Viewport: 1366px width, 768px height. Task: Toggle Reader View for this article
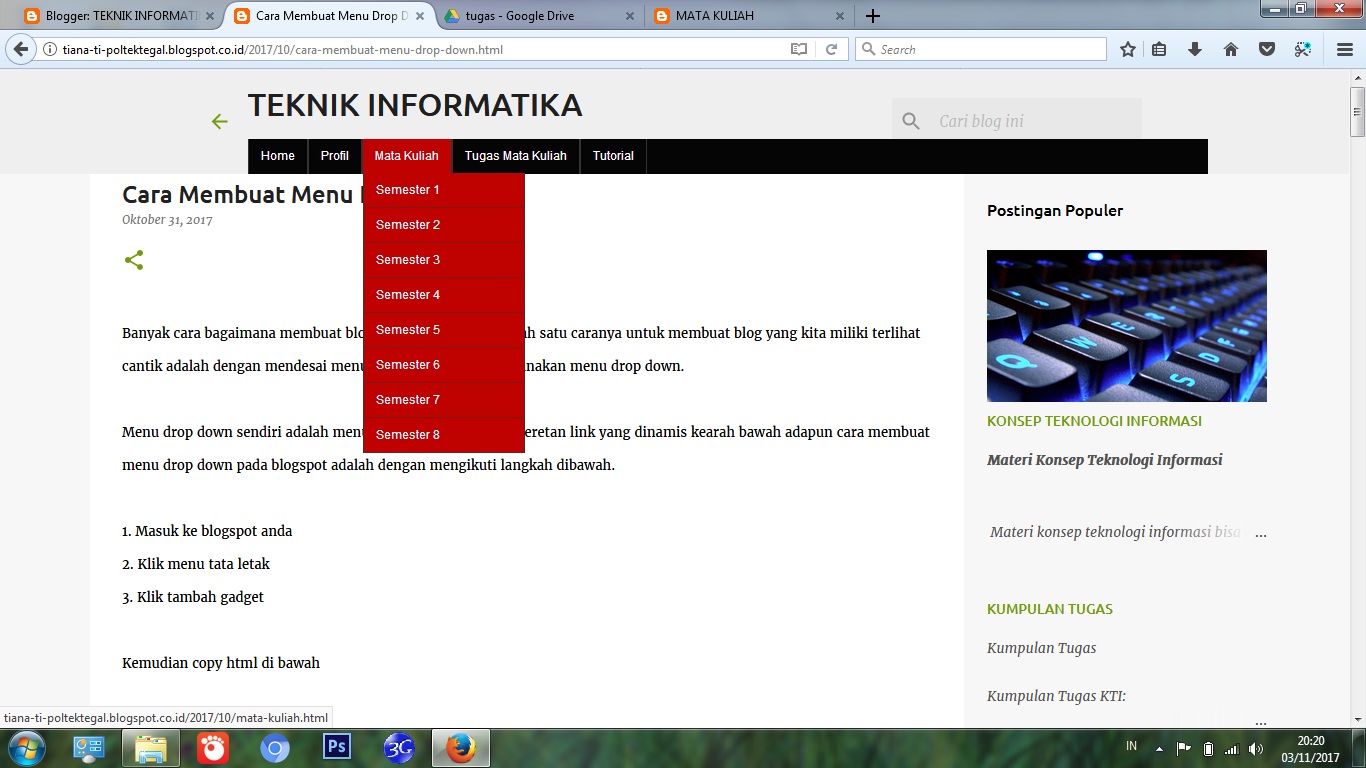tap(798, 48)
